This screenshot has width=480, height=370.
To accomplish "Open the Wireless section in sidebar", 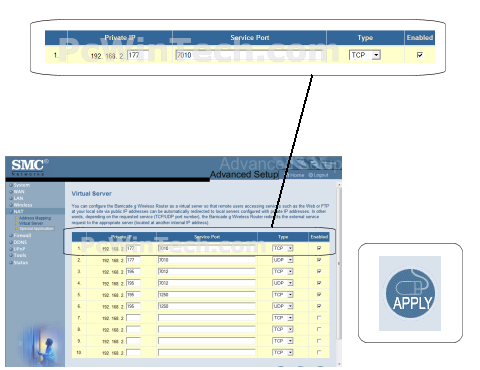I will tap(23, 205).
